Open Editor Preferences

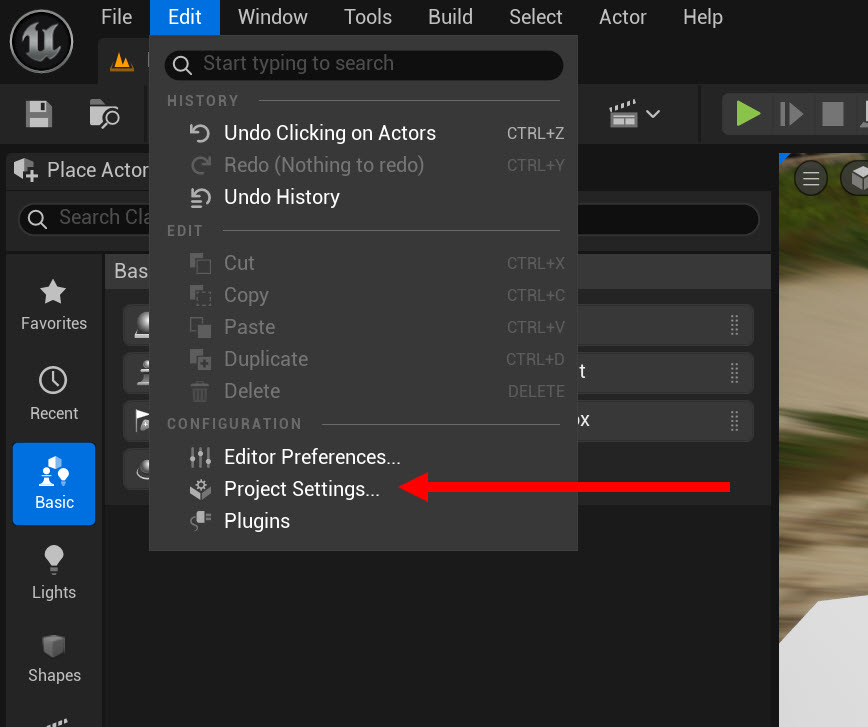(x=364, y=457)
